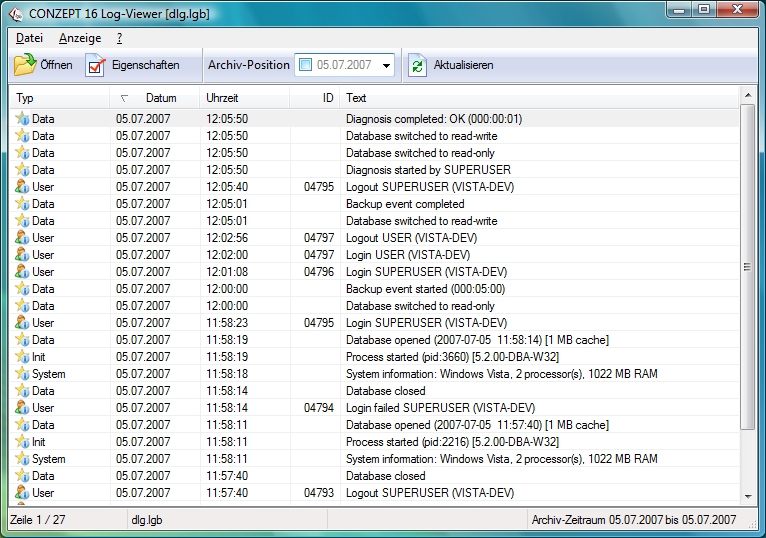Click 'Backup event started (000:05:00)' text

425,289
